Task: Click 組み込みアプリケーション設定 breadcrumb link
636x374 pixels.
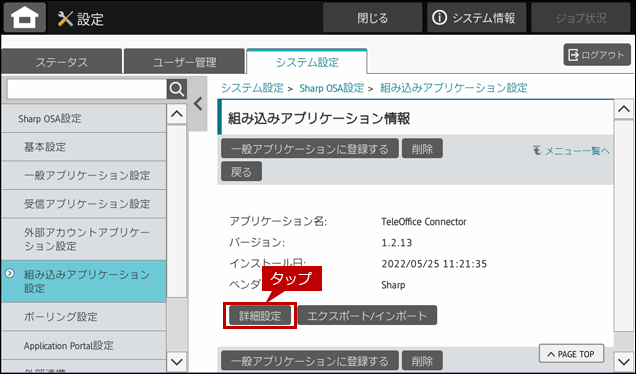Action: coord(453,88)
